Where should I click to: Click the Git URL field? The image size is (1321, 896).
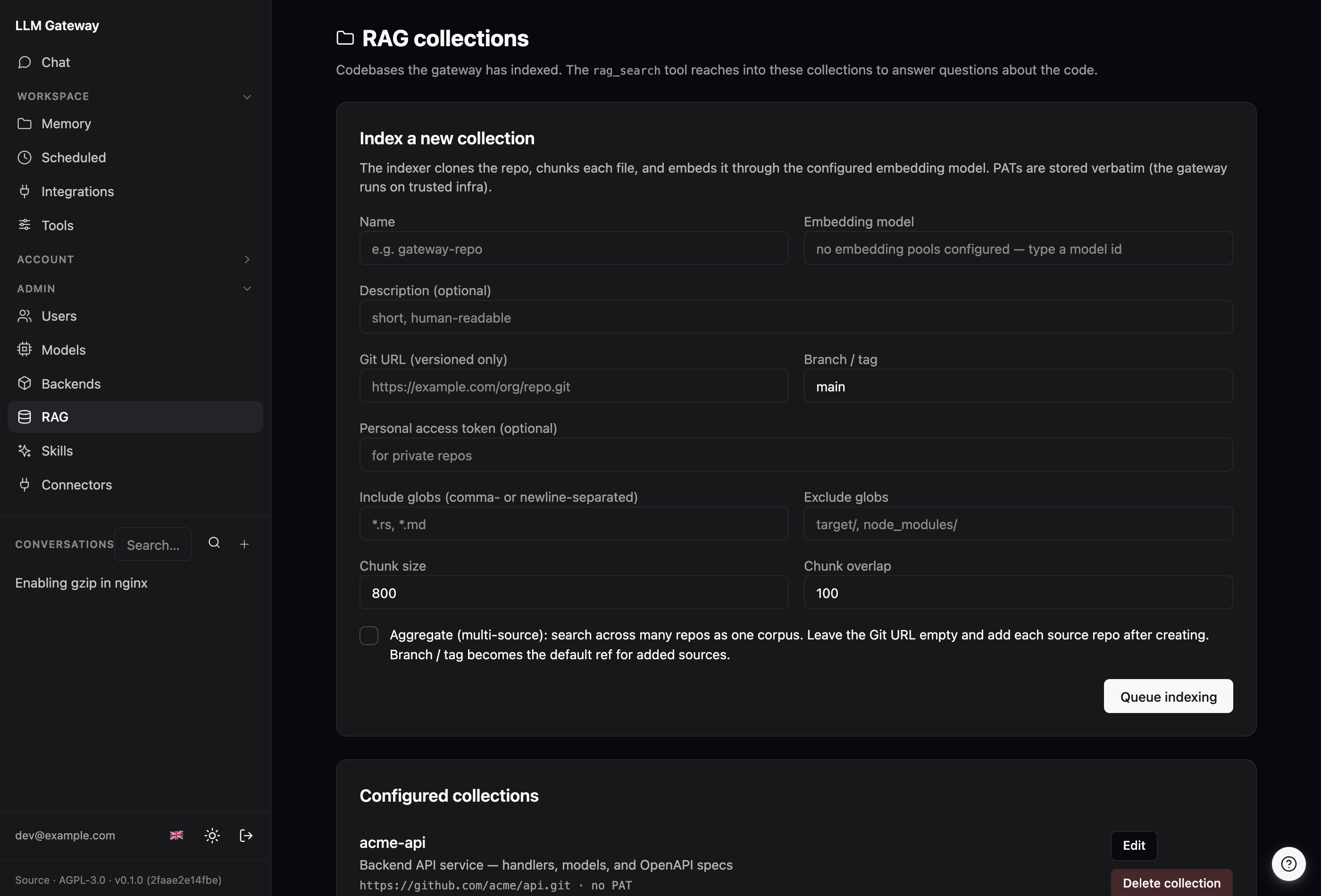coord(574,386)
